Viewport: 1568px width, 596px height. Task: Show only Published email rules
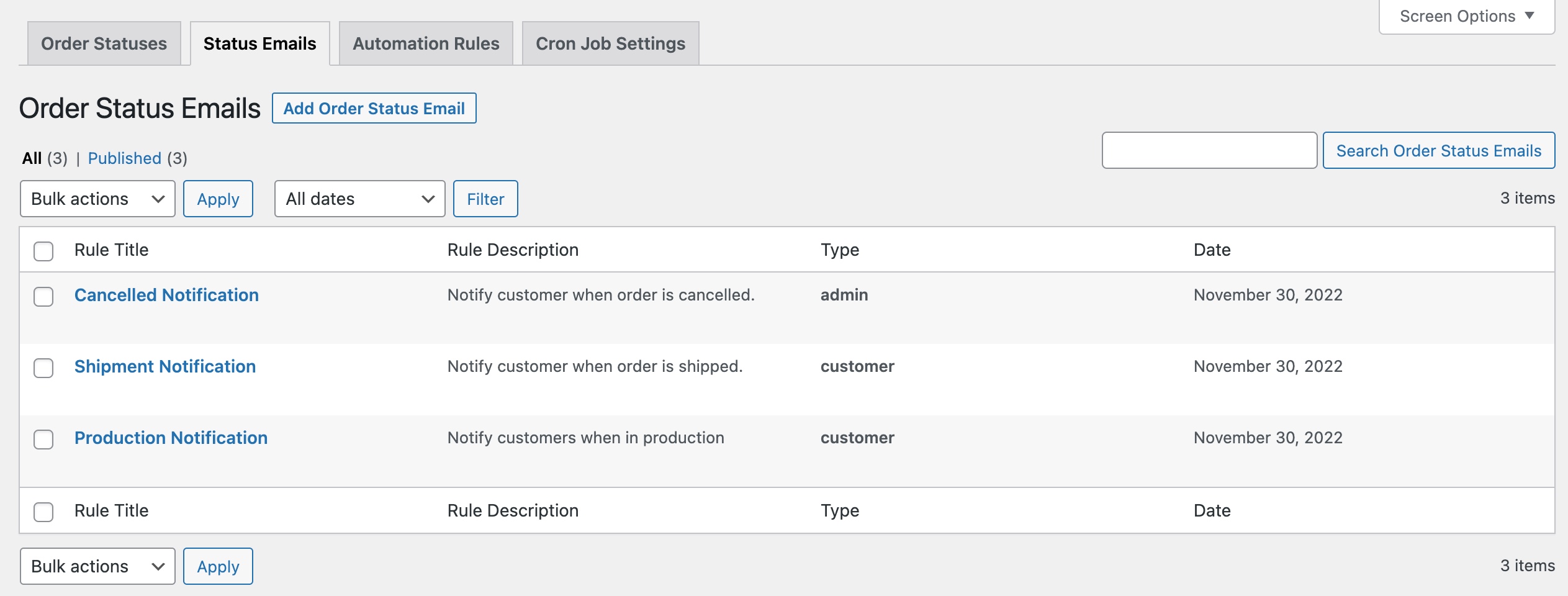[x=124, y=158]
